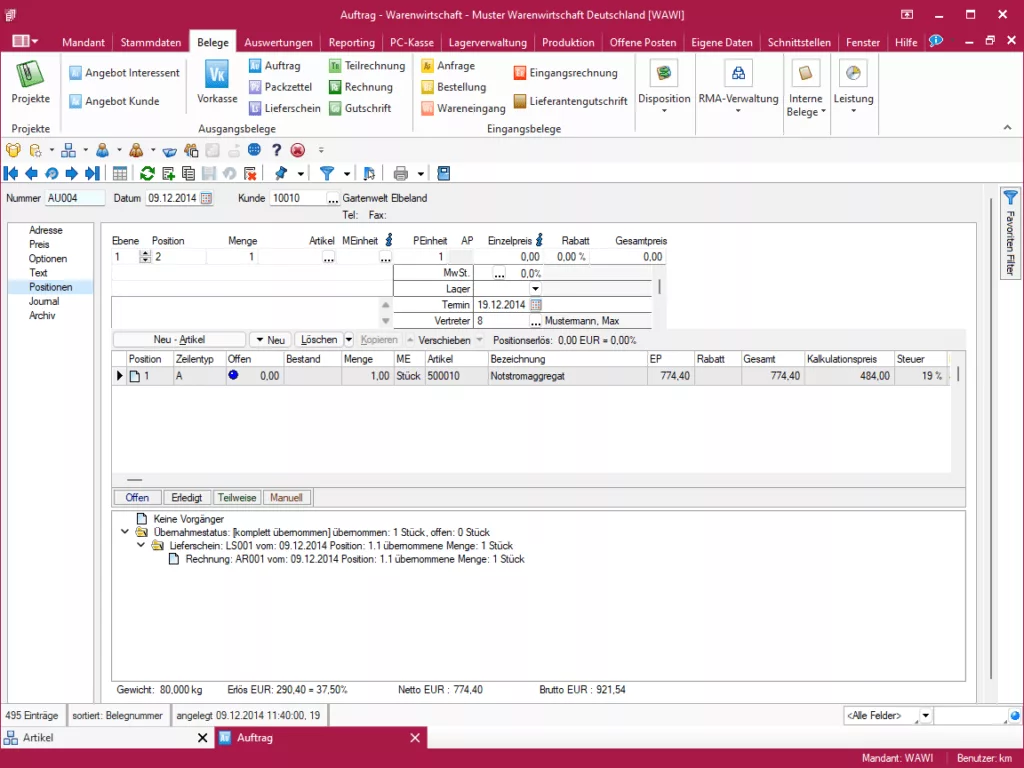The image size is (1024, 768).
Task: Open RMA-Verwaltung from the ribbon
Action: (738, 86)
